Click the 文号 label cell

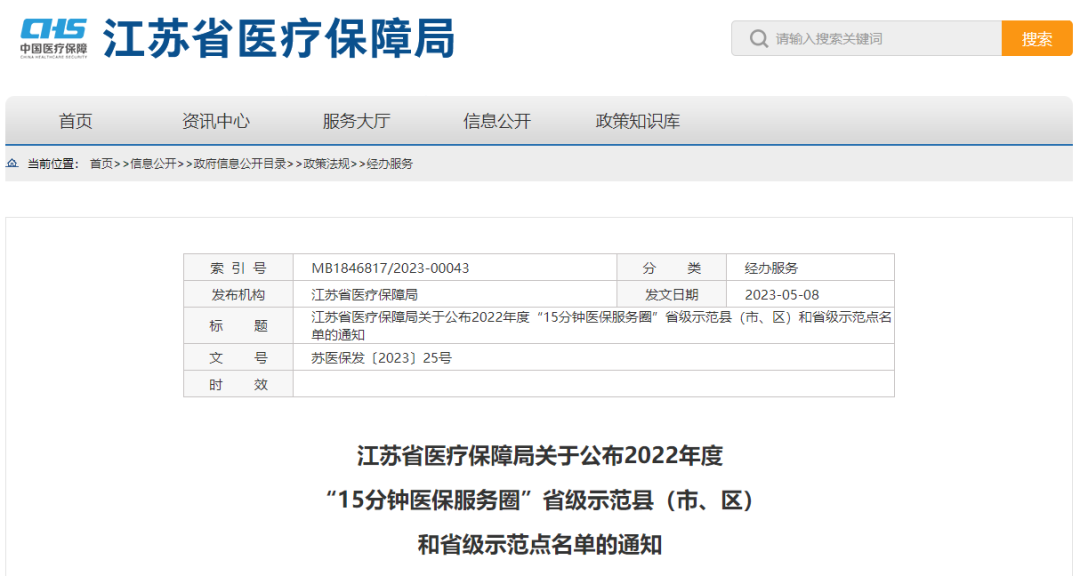coord(238,358)
